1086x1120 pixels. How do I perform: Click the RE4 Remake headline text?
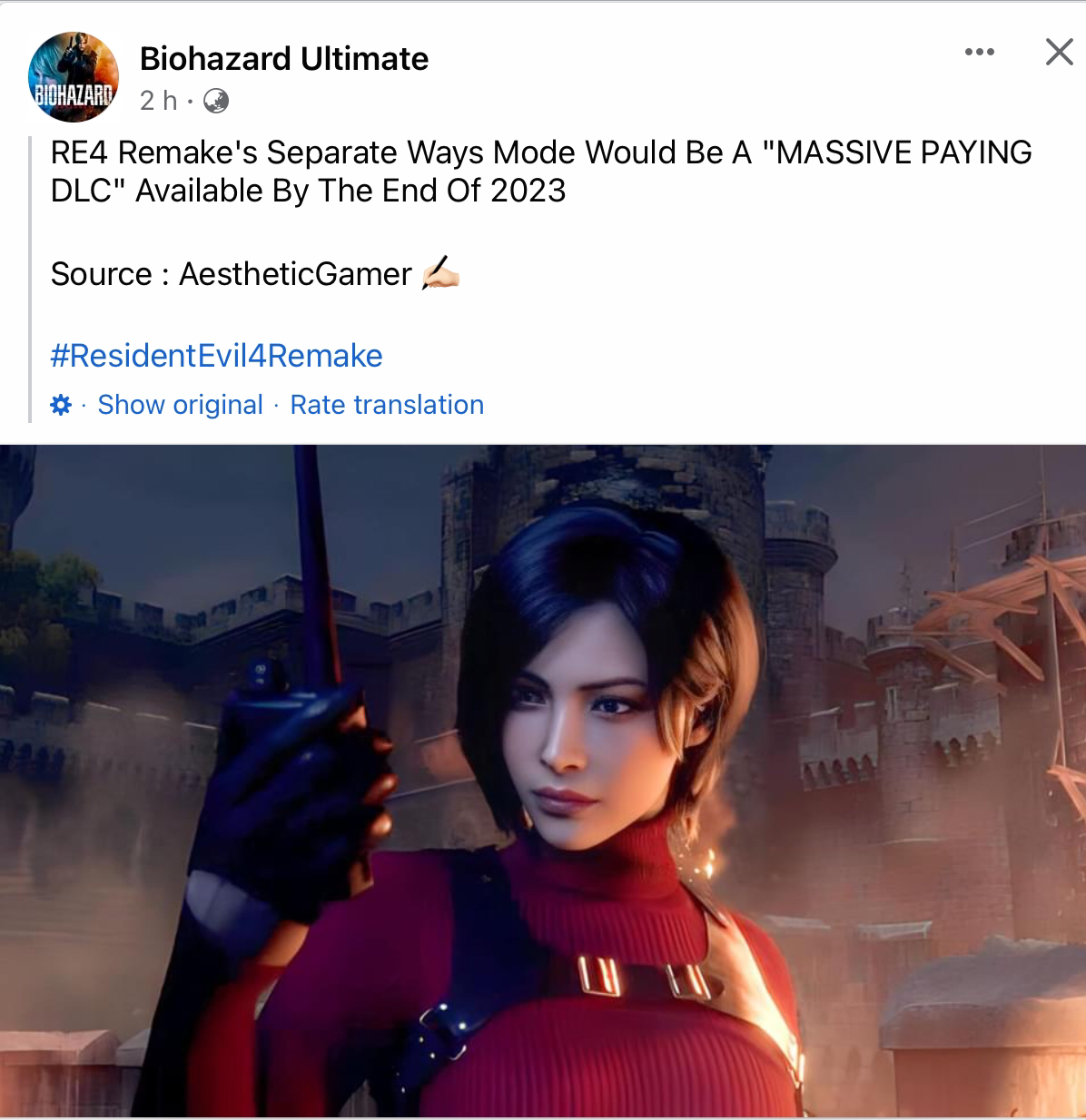(x=541, y=172)
